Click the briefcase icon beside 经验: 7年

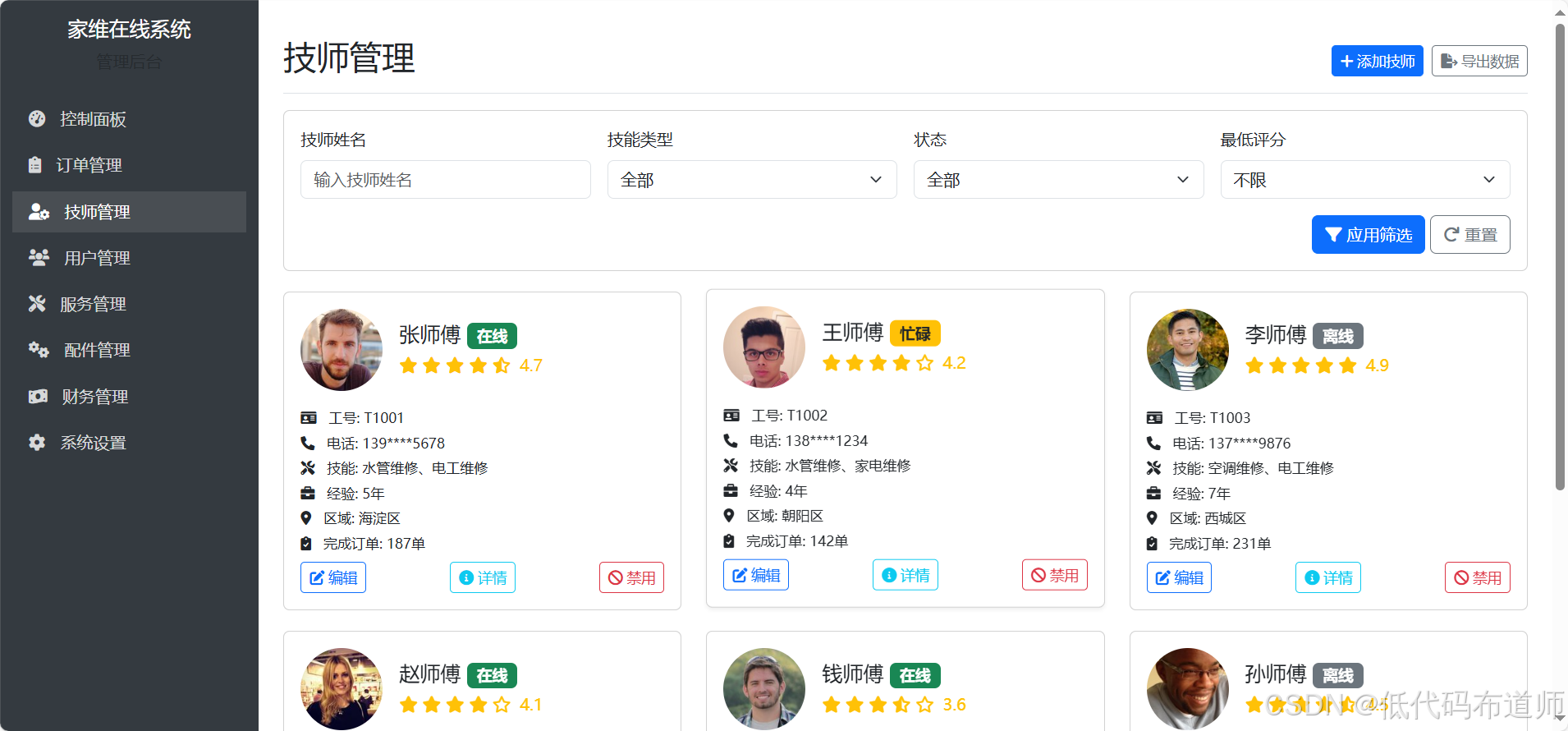tap(1154, 494)
